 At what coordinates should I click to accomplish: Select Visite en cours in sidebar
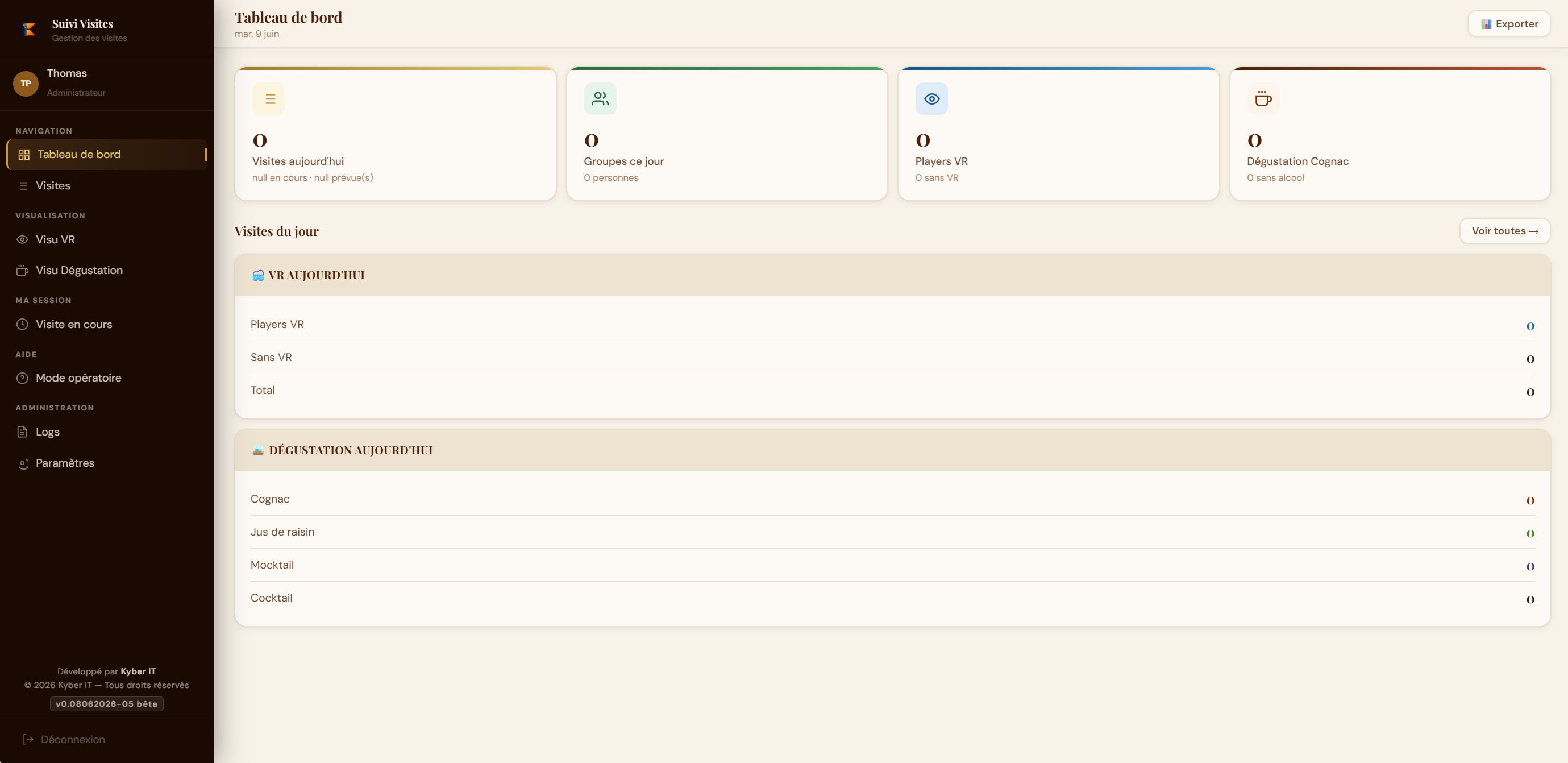point(107,325)
